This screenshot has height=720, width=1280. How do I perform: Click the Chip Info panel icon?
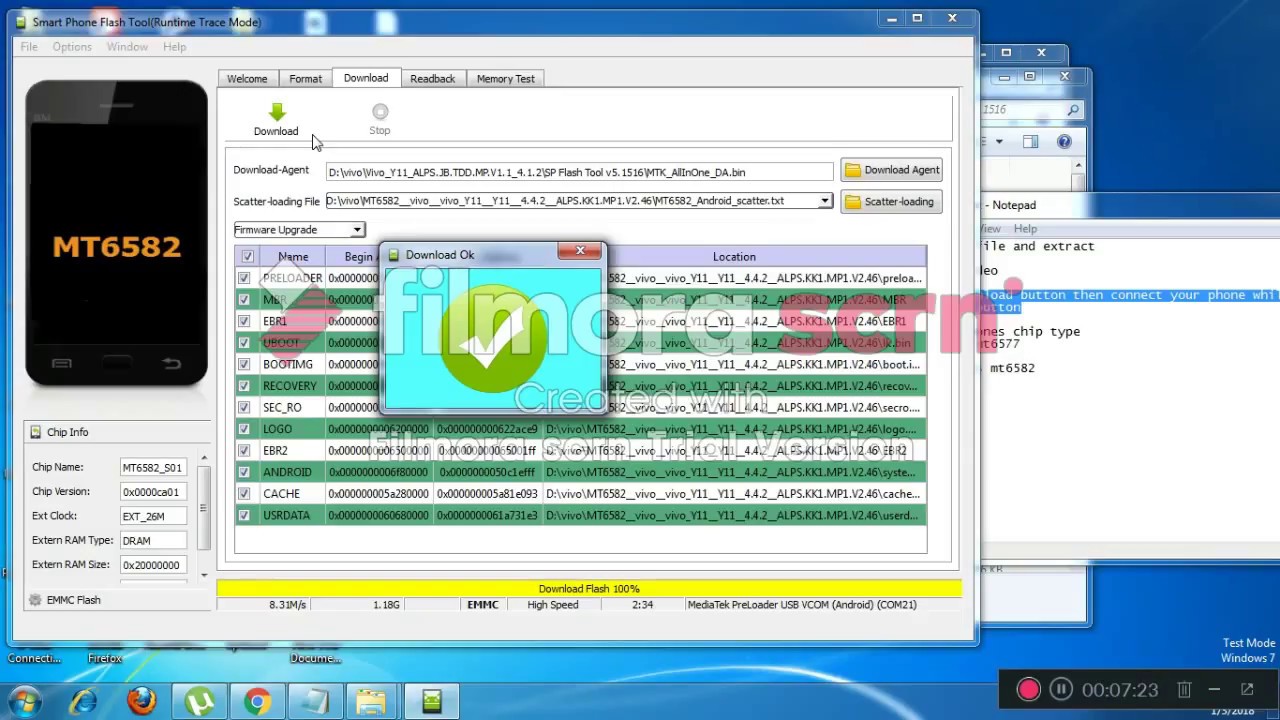35,432
